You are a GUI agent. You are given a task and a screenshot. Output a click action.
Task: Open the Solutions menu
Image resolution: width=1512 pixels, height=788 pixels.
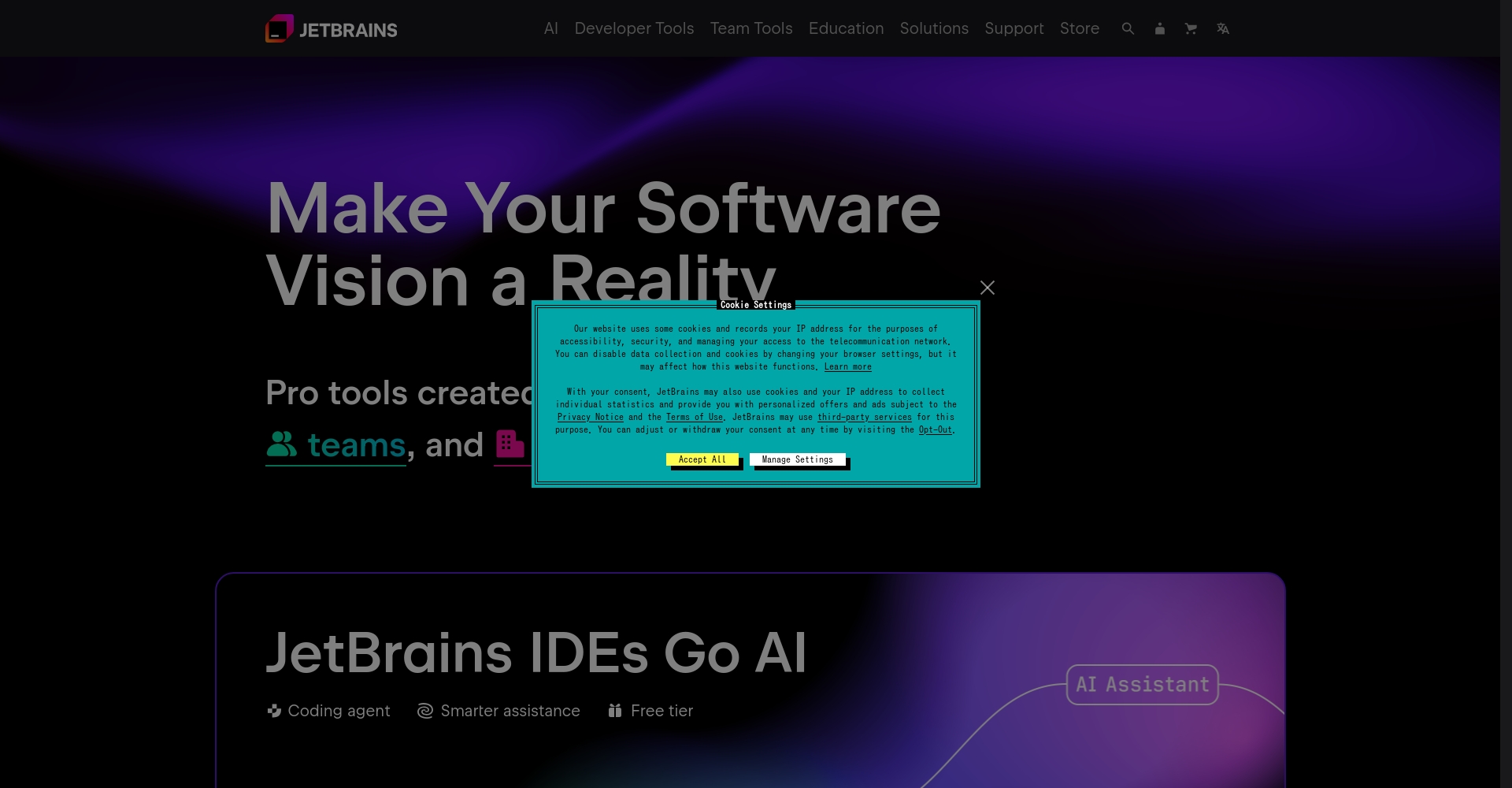coord(934,28)
